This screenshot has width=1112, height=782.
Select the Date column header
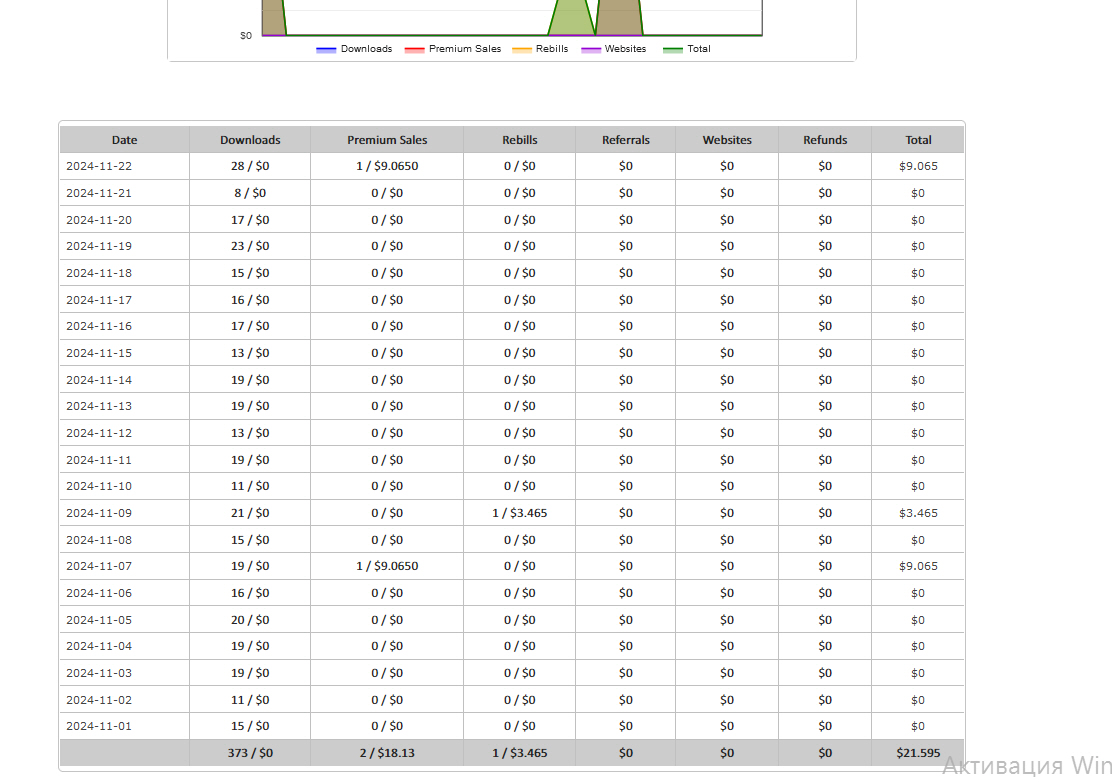tap(124, 140)
